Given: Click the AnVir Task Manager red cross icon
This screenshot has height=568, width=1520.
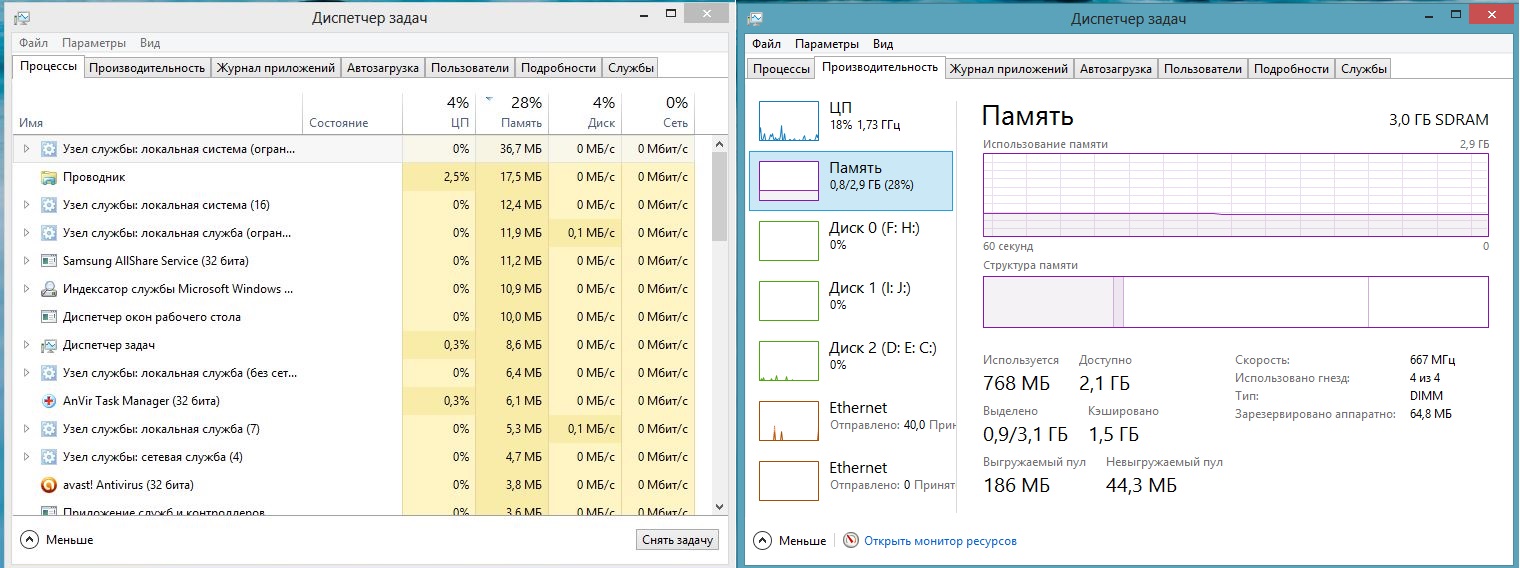Looking at the screenshot, I should coord(49,401).
